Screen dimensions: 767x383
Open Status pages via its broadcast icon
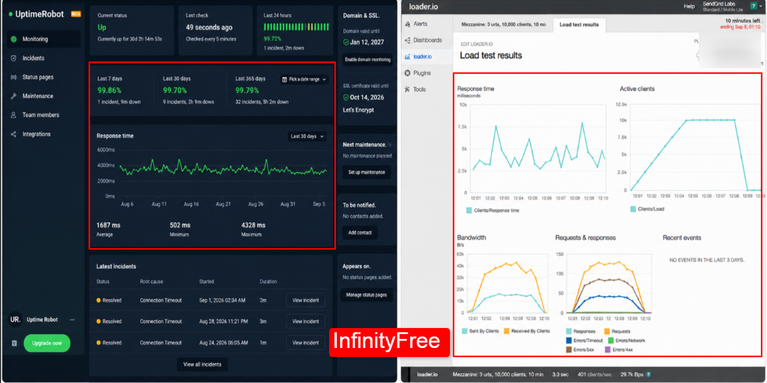(14, 77)
